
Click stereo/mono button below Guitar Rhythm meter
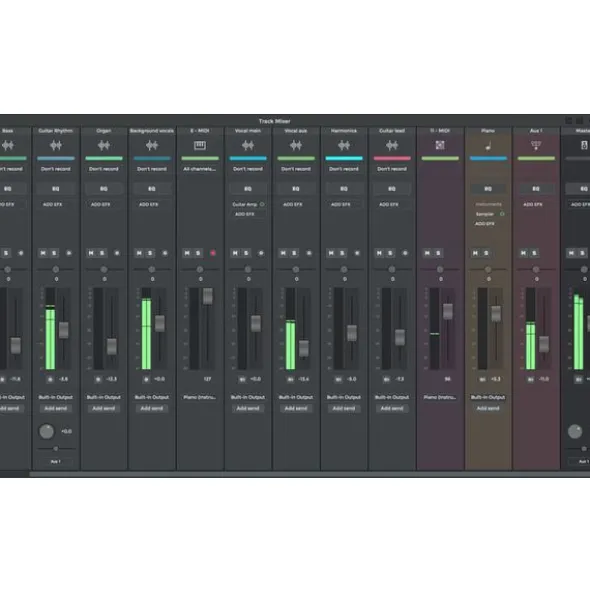50,379
